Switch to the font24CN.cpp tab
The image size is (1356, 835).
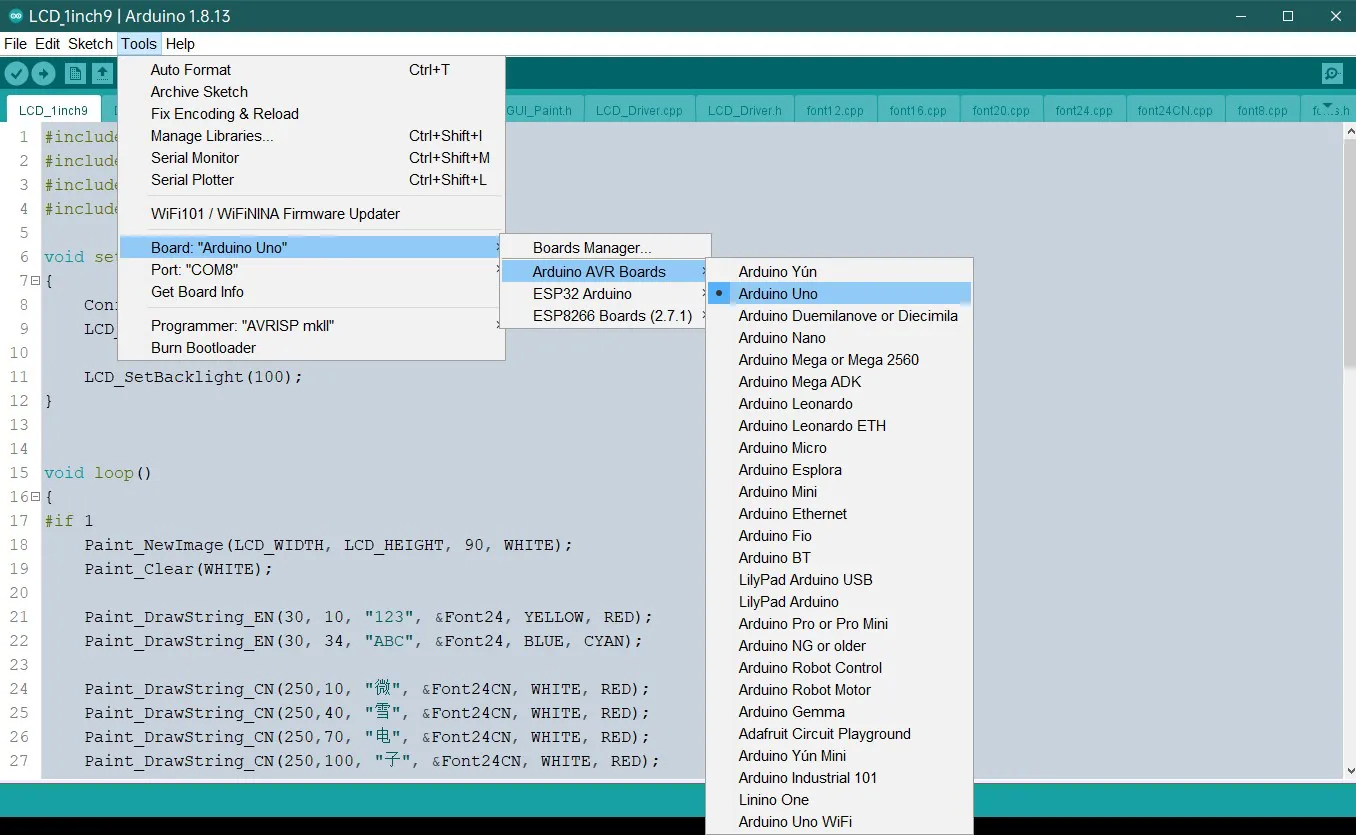coord(1175,110)
